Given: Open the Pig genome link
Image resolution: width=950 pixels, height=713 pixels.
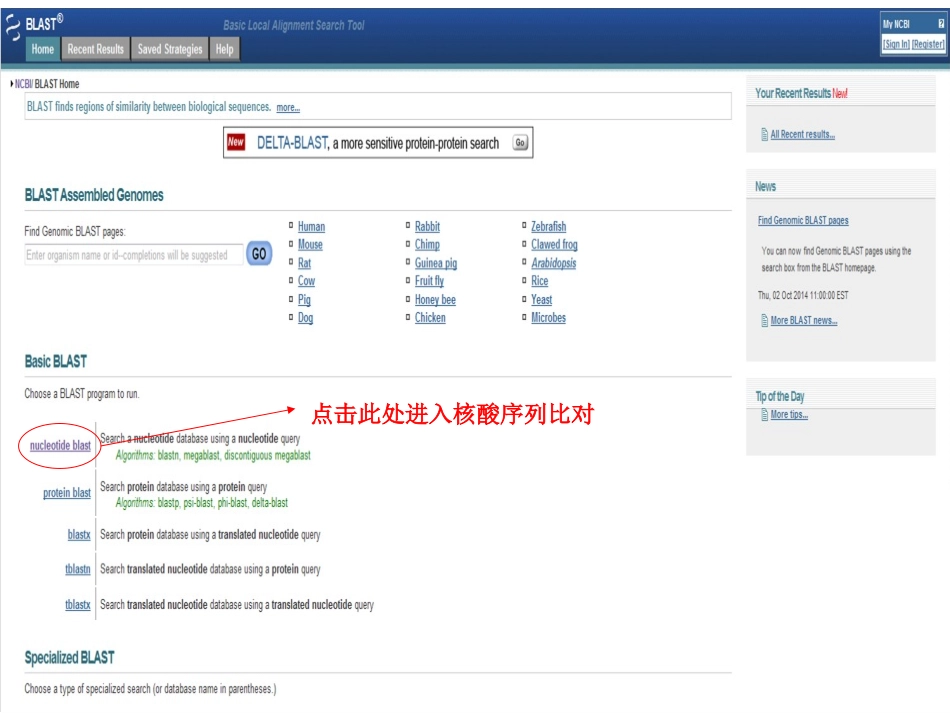Looking at the screenshot, I should pyautogui.click(x=304, y=299).
